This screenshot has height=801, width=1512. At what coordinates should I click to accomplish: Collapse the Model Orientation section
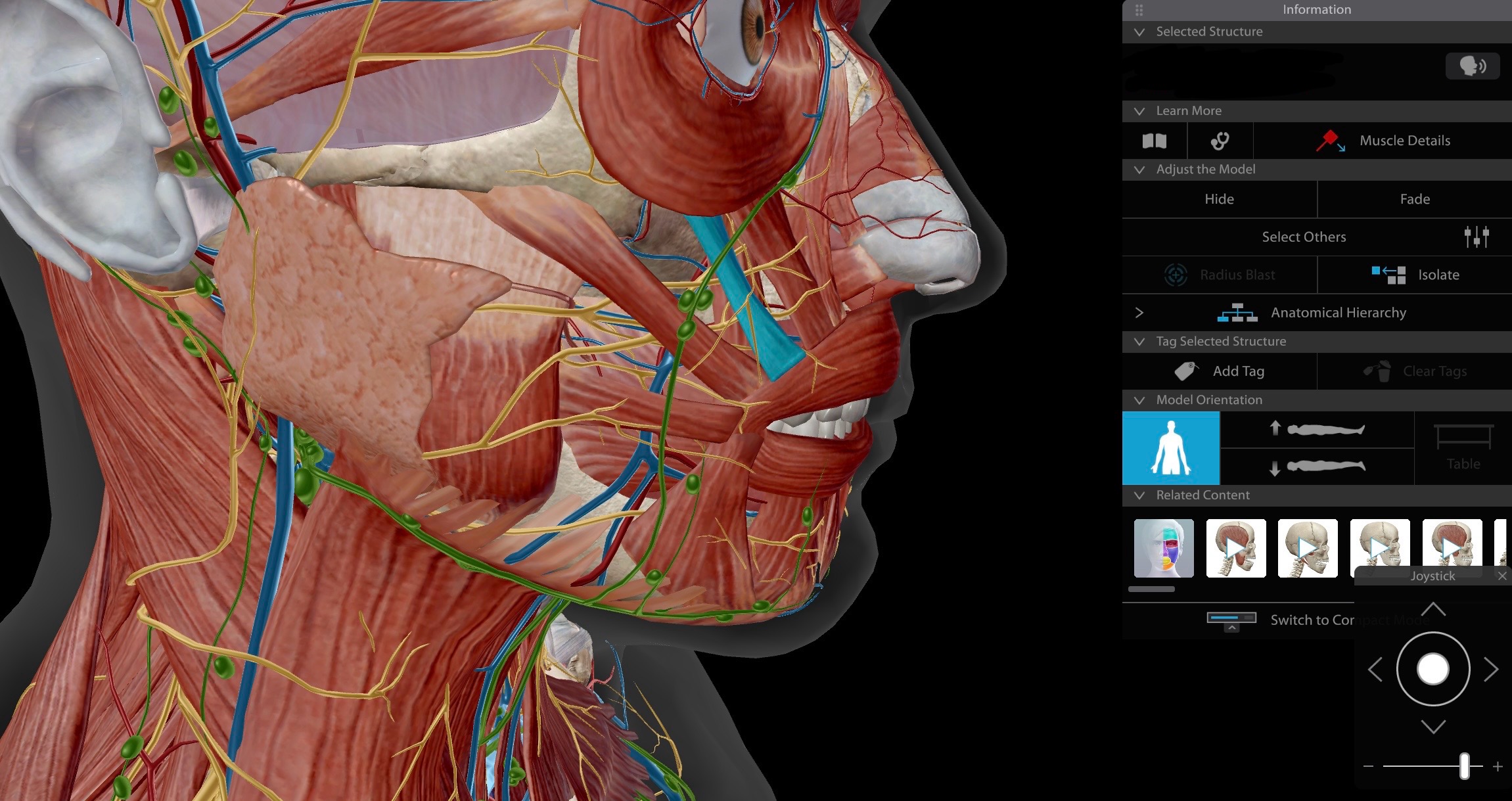coord(1139,400)
